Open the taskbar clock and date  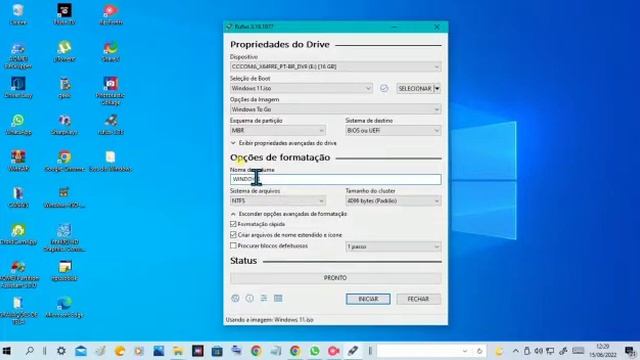(x=603, y=351)
